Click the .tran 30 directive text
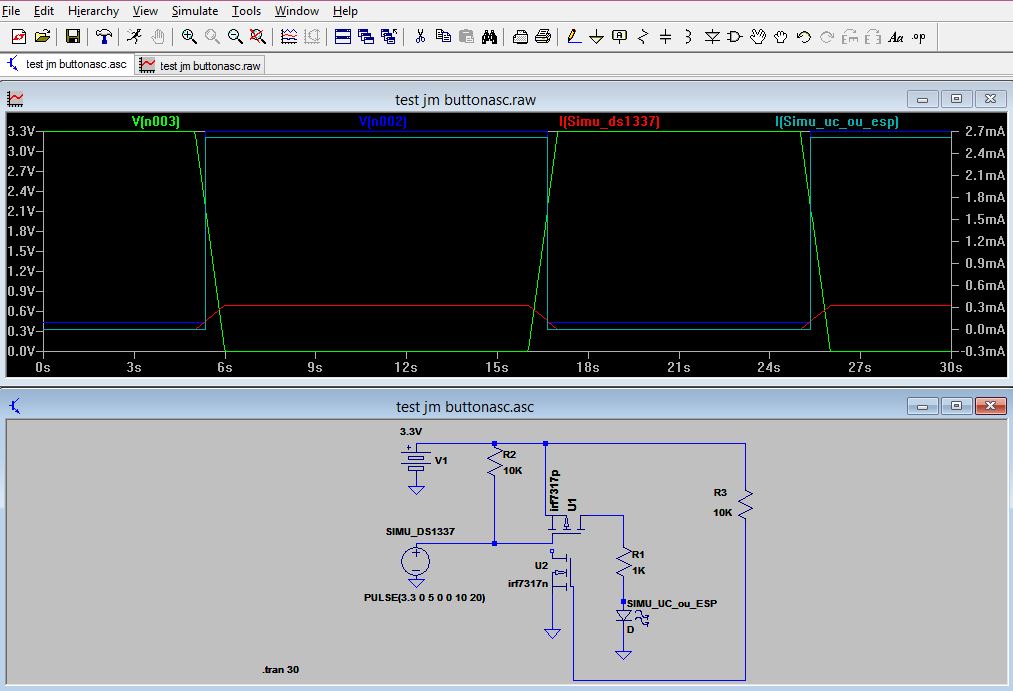The image size is (1013, 691). pyautogui.click(x=280, y=669)
